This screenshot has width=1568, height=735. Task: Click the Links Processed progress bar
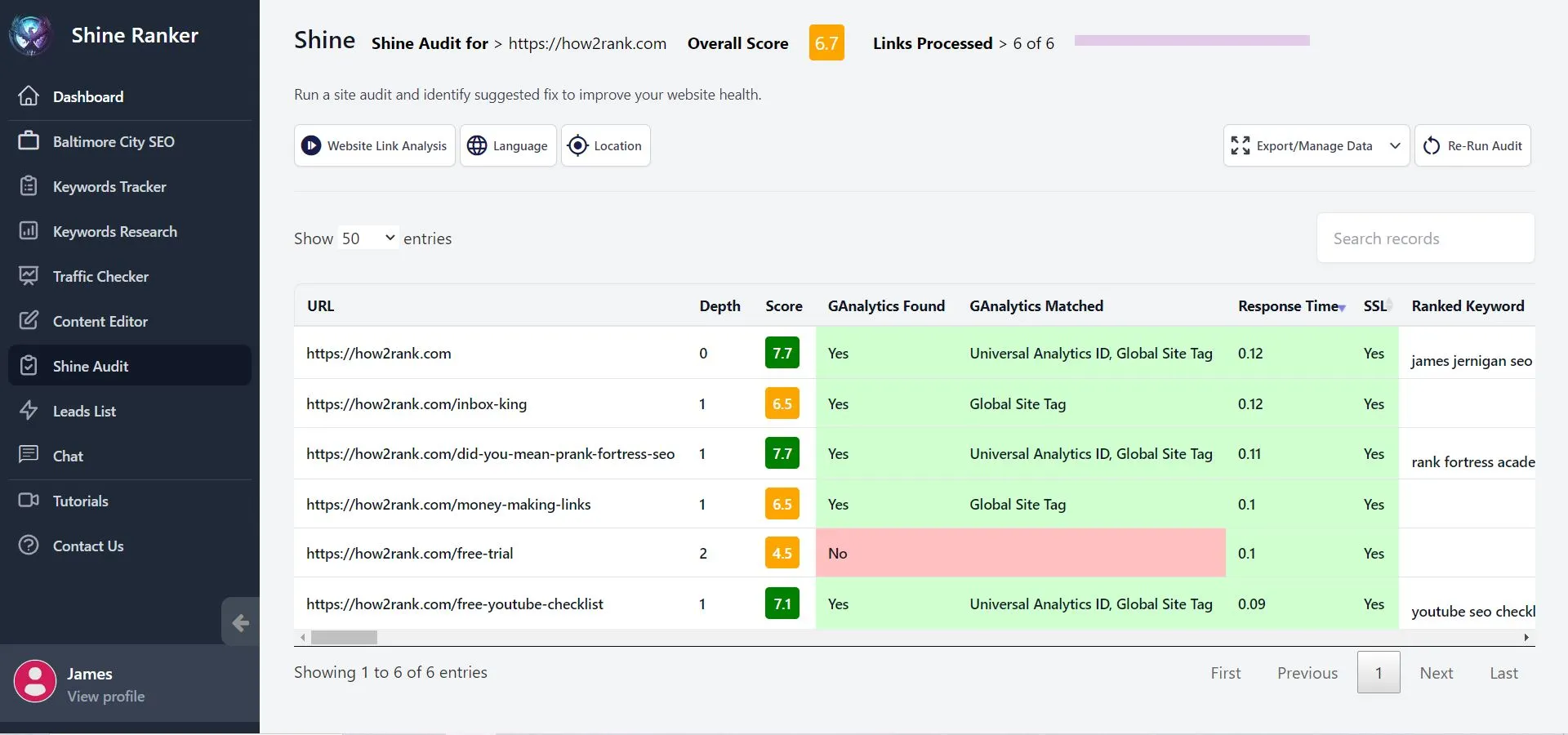pos(1192,40)
